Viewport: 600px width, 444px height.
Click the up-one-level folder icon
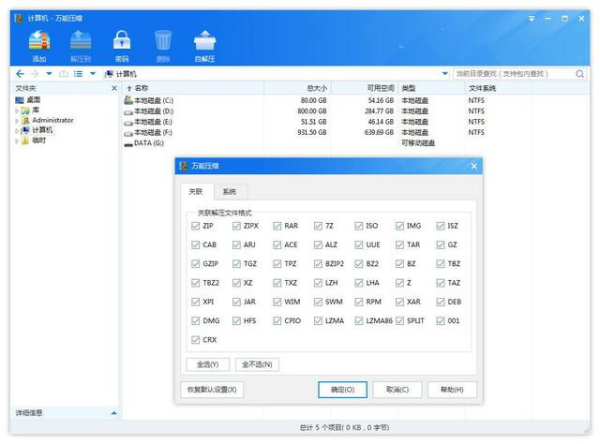coord(64,73)
